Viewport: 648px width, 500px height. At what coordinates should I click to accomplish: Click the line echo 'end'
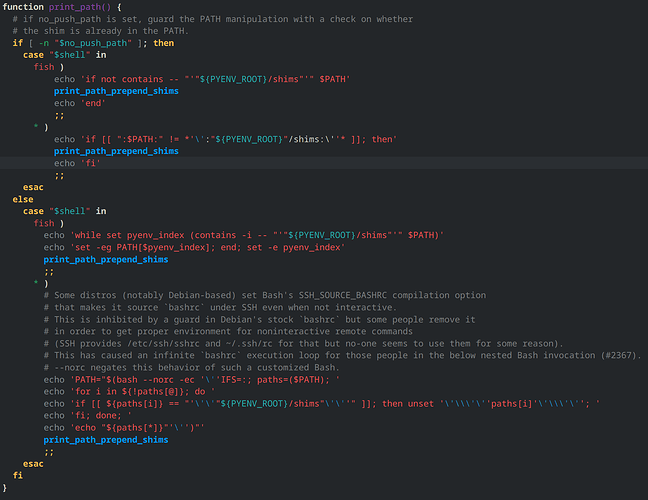tap(80, 103)
